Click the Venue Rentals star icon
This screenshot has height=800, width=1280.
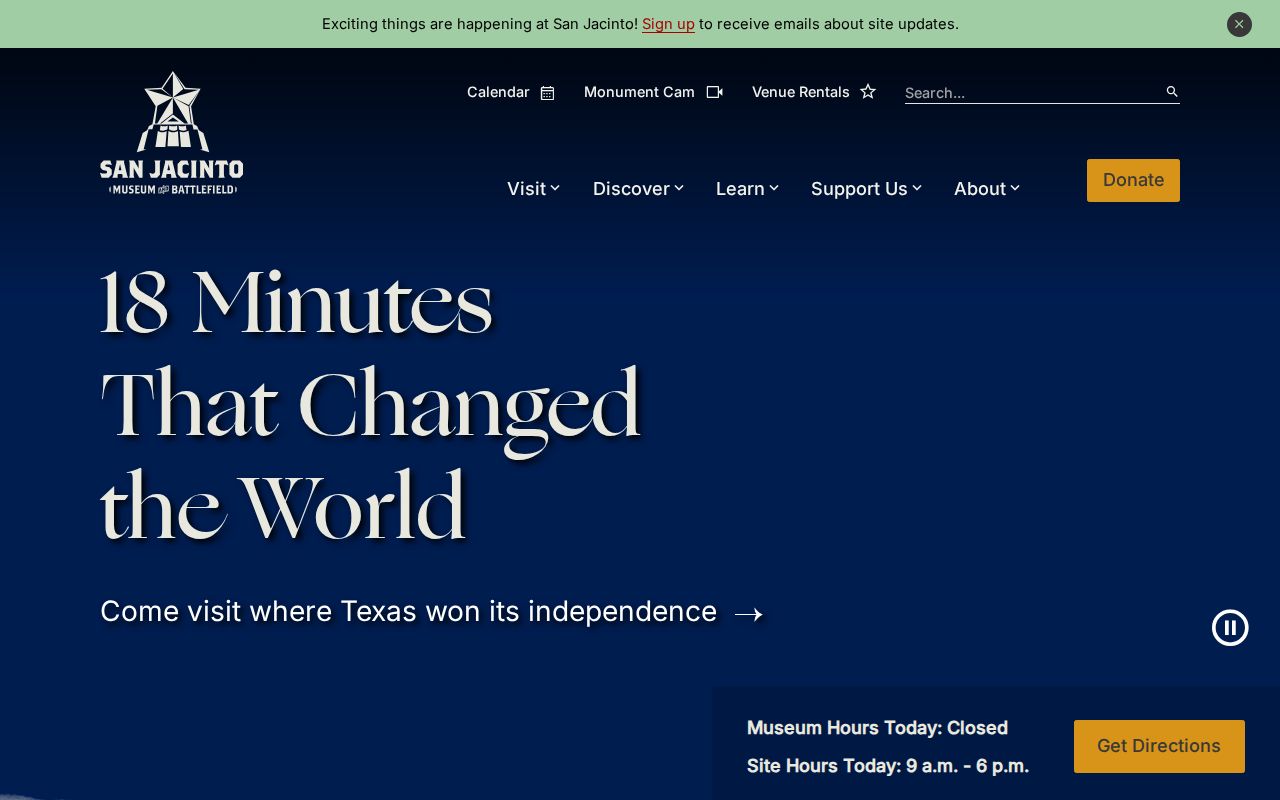(x=868, y=91)
